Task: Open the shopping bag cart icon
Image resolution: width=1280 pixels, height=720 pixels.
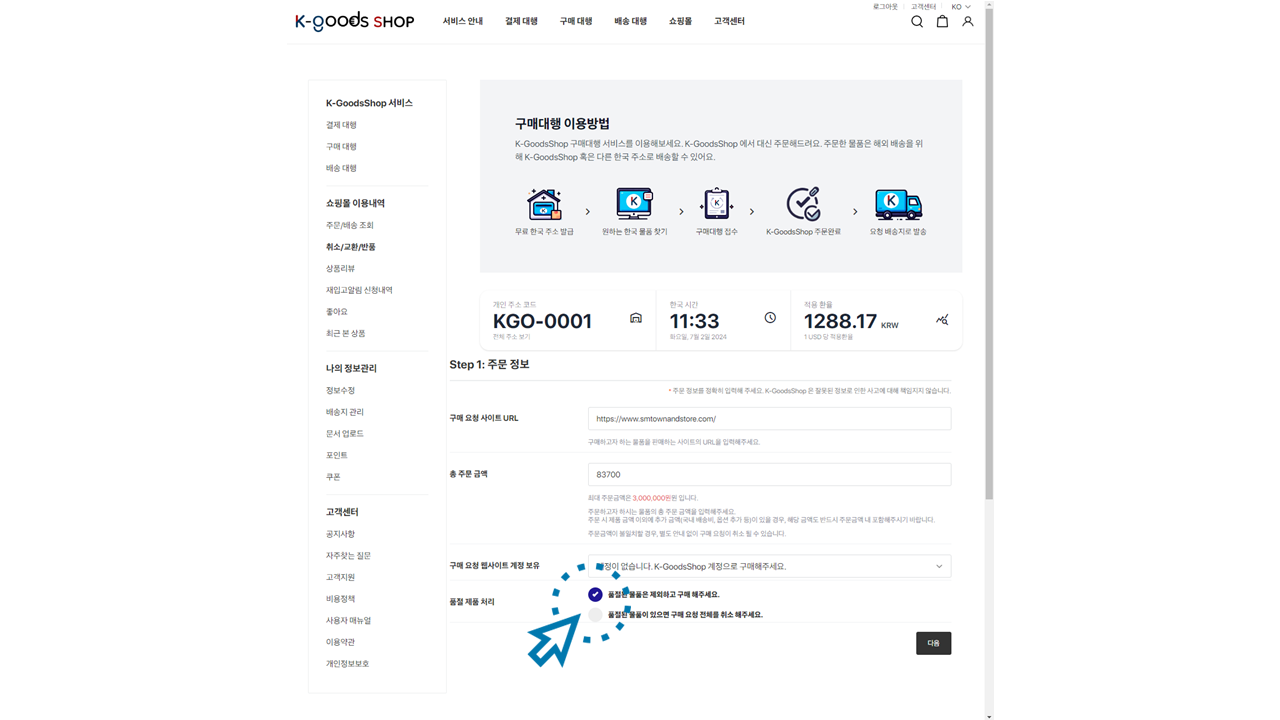Action: (x=942, y=21)
